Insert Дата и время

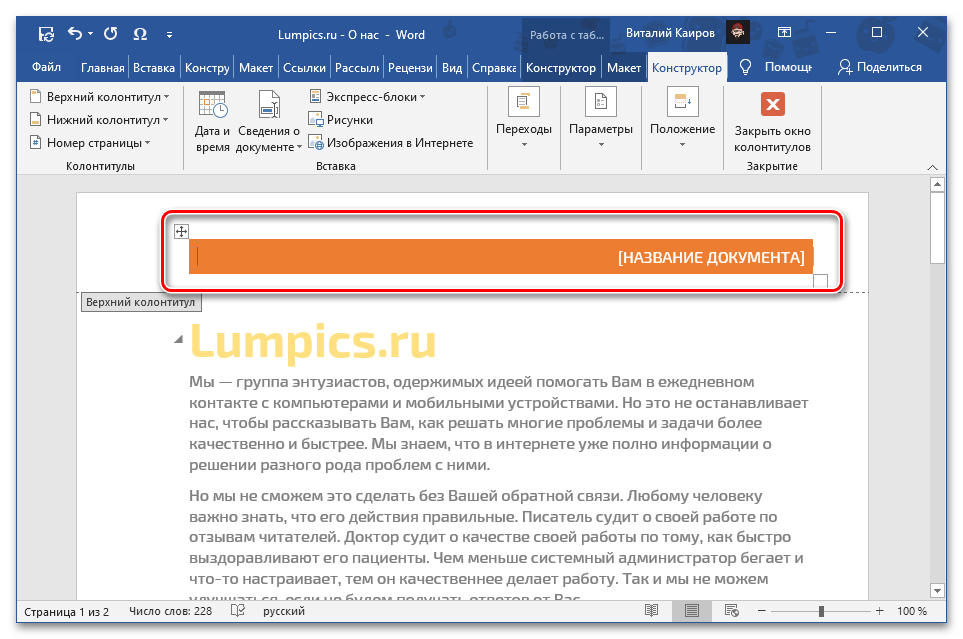212,120
